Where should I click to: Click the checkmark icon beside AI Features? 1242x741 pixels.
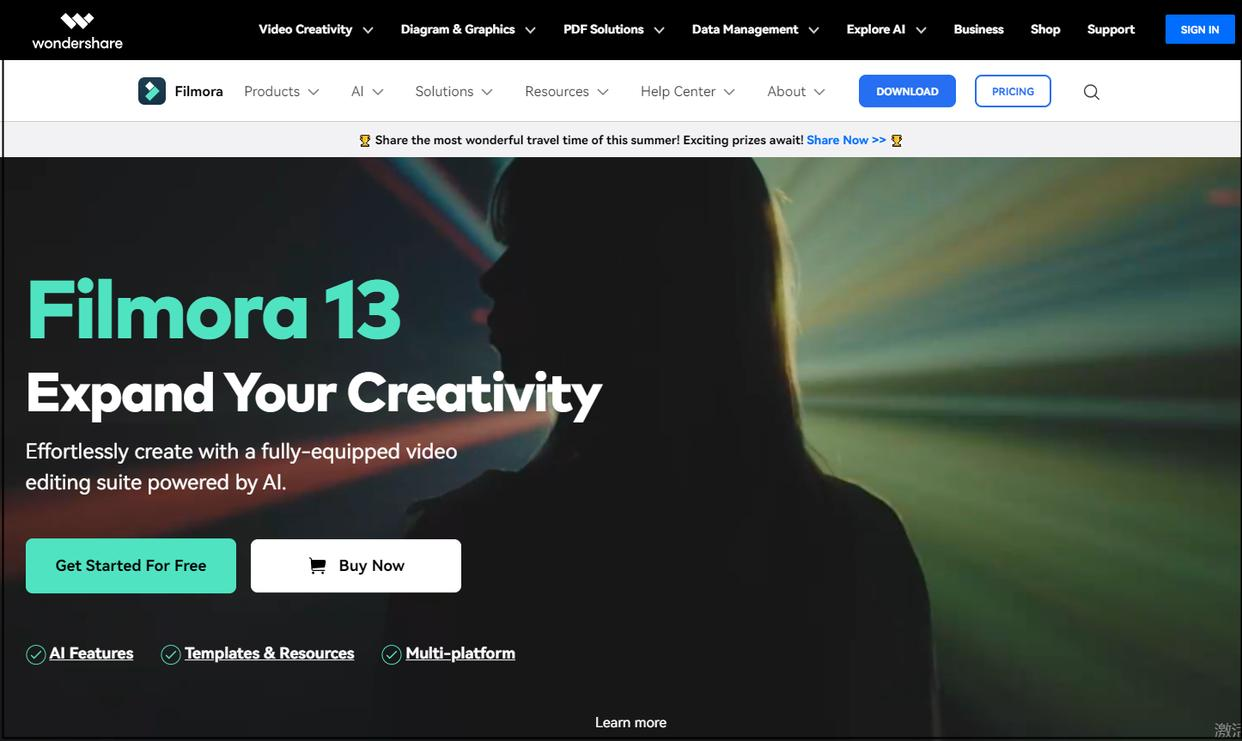[36, 655]
